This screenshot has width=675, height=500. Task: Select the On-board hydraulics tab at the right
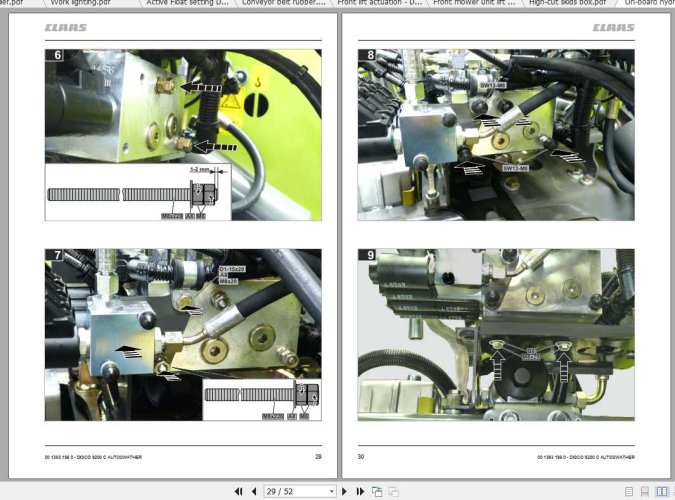coord(649,3)
